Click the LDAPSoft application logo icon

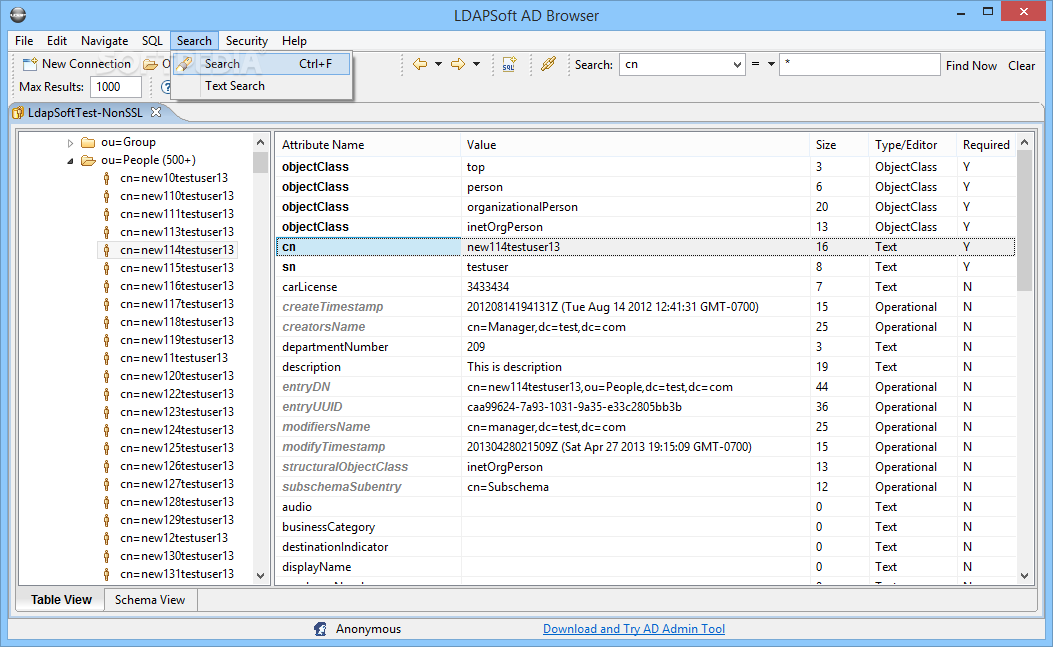pos(18,15)
